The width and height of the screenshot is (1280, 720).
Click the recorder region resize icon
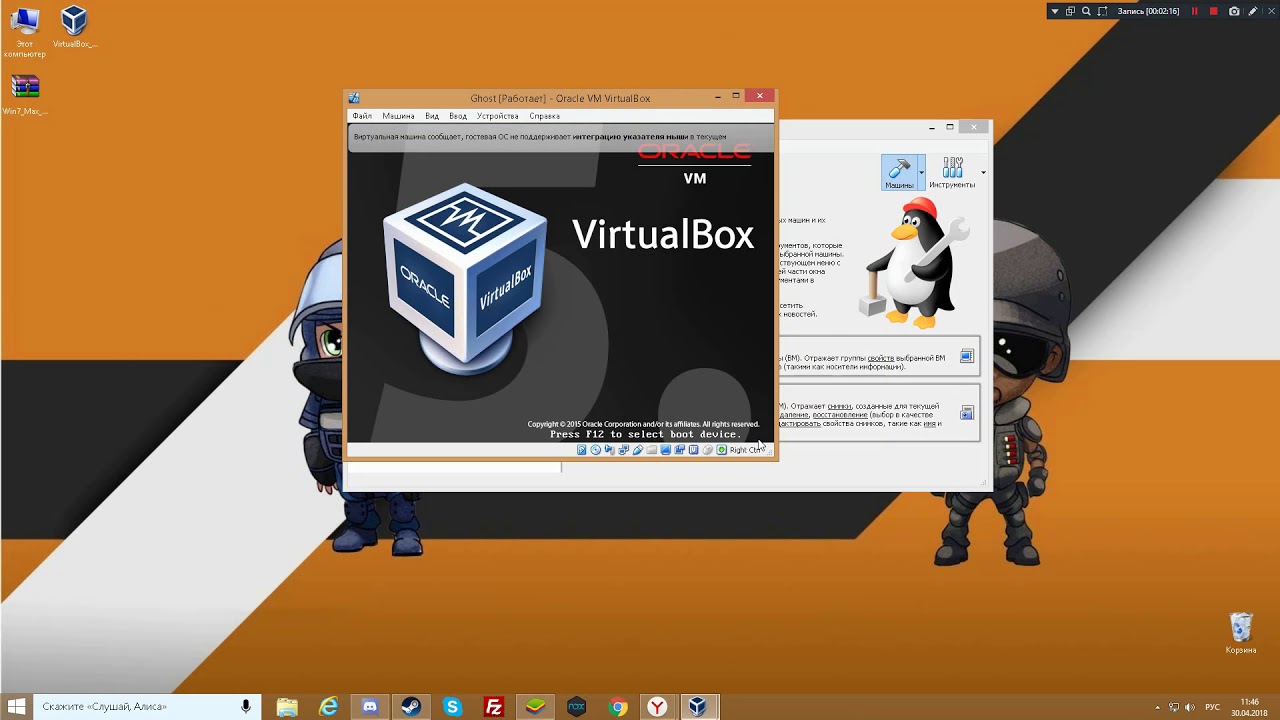[1102, 11]
